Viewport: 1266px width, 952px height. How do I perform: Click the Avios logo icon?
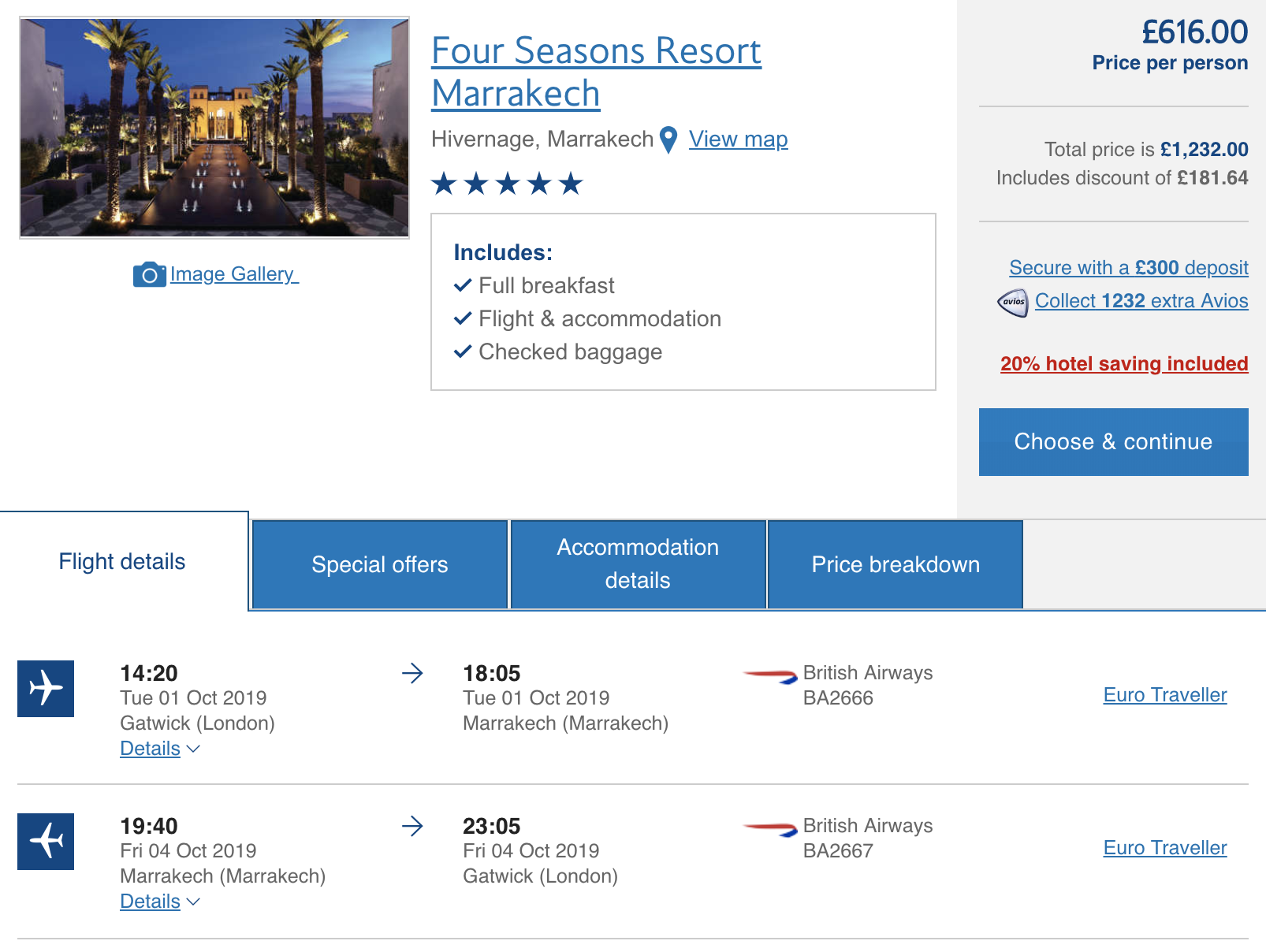pos(1013,302)
